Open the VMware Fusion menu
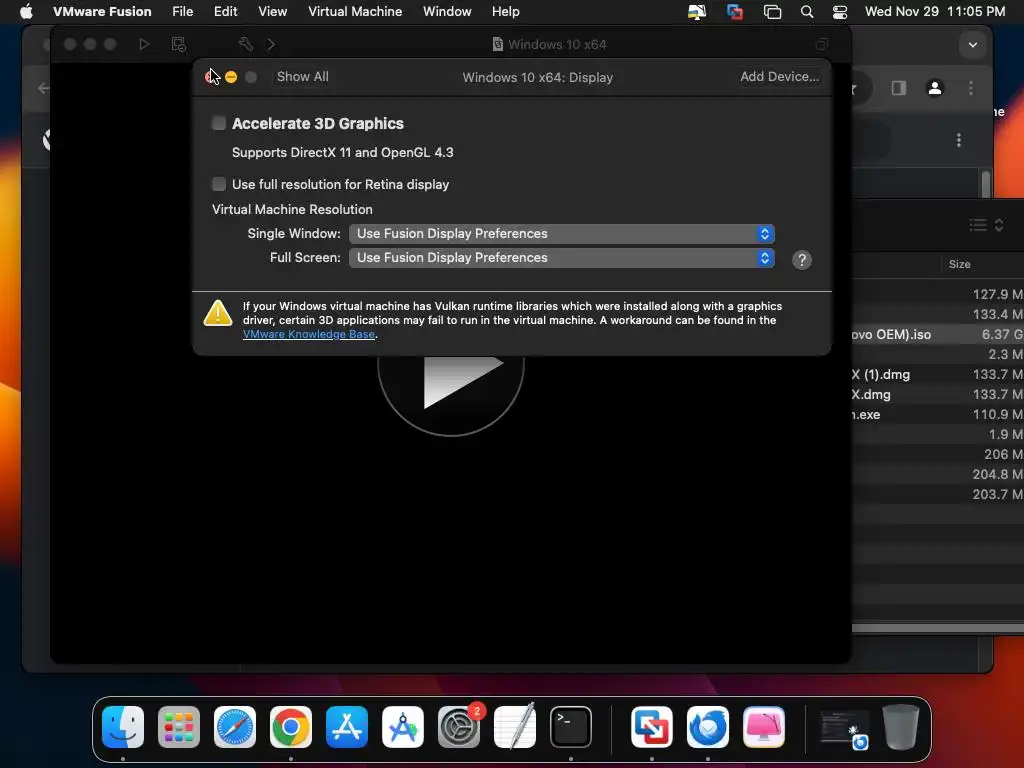 (102, 11)
